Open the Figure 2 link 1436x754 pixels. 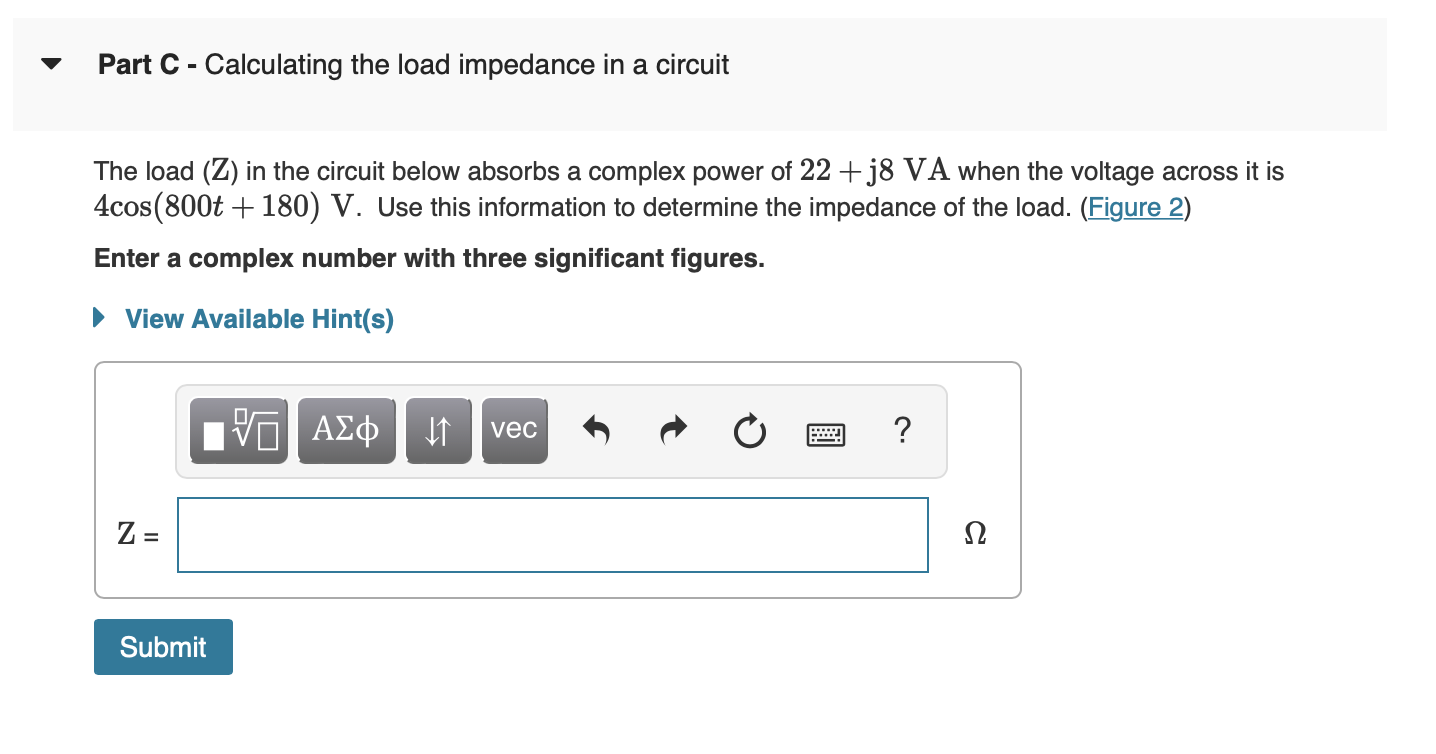1135,208
